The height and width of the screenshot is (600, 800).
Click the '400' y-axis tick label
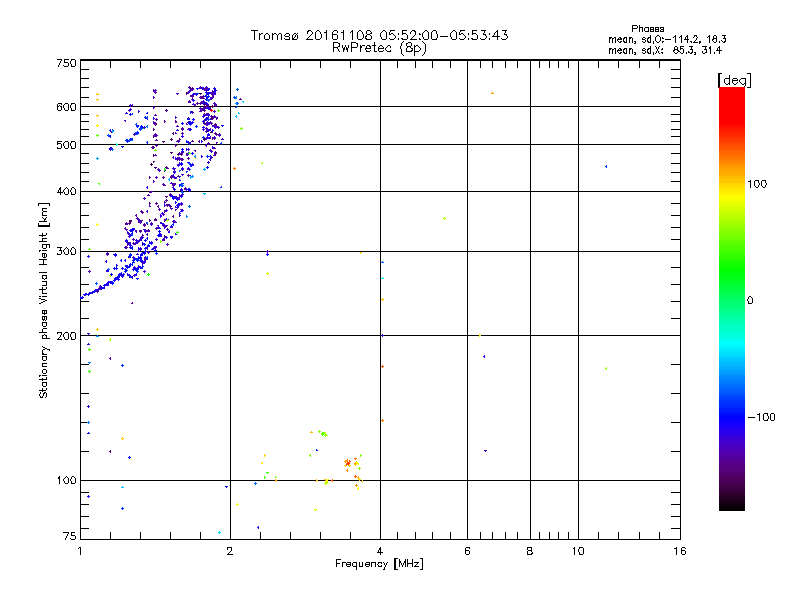click(x=66, y=192)
